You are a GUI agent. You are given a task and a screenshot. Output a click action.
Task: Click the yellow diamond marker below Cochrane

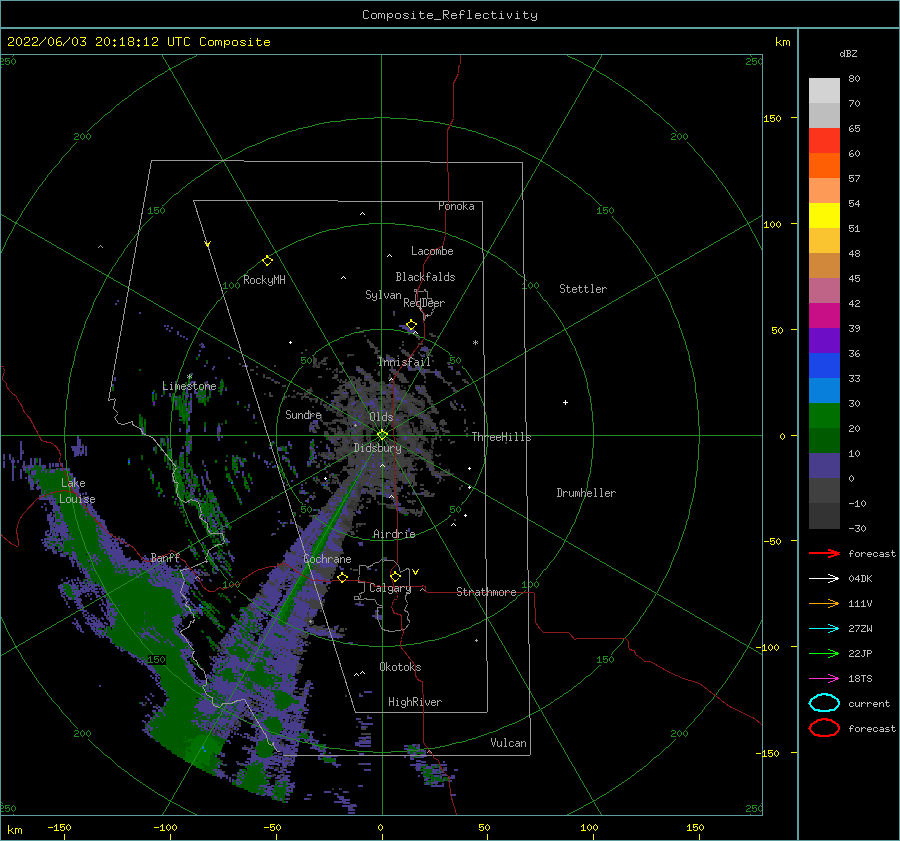coord(342,577)
